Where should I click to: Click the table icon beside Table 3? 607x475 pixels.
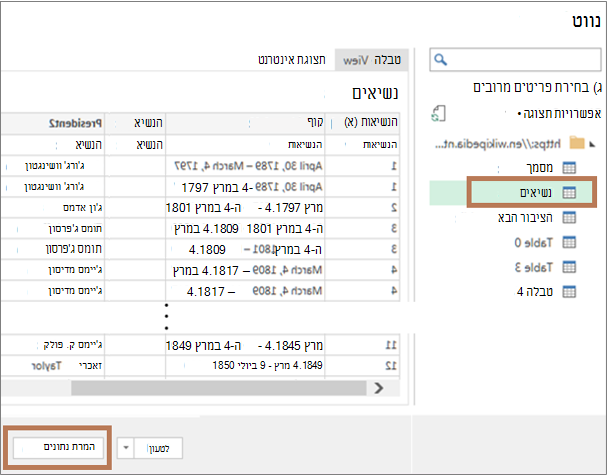click(x=569, y=267)
